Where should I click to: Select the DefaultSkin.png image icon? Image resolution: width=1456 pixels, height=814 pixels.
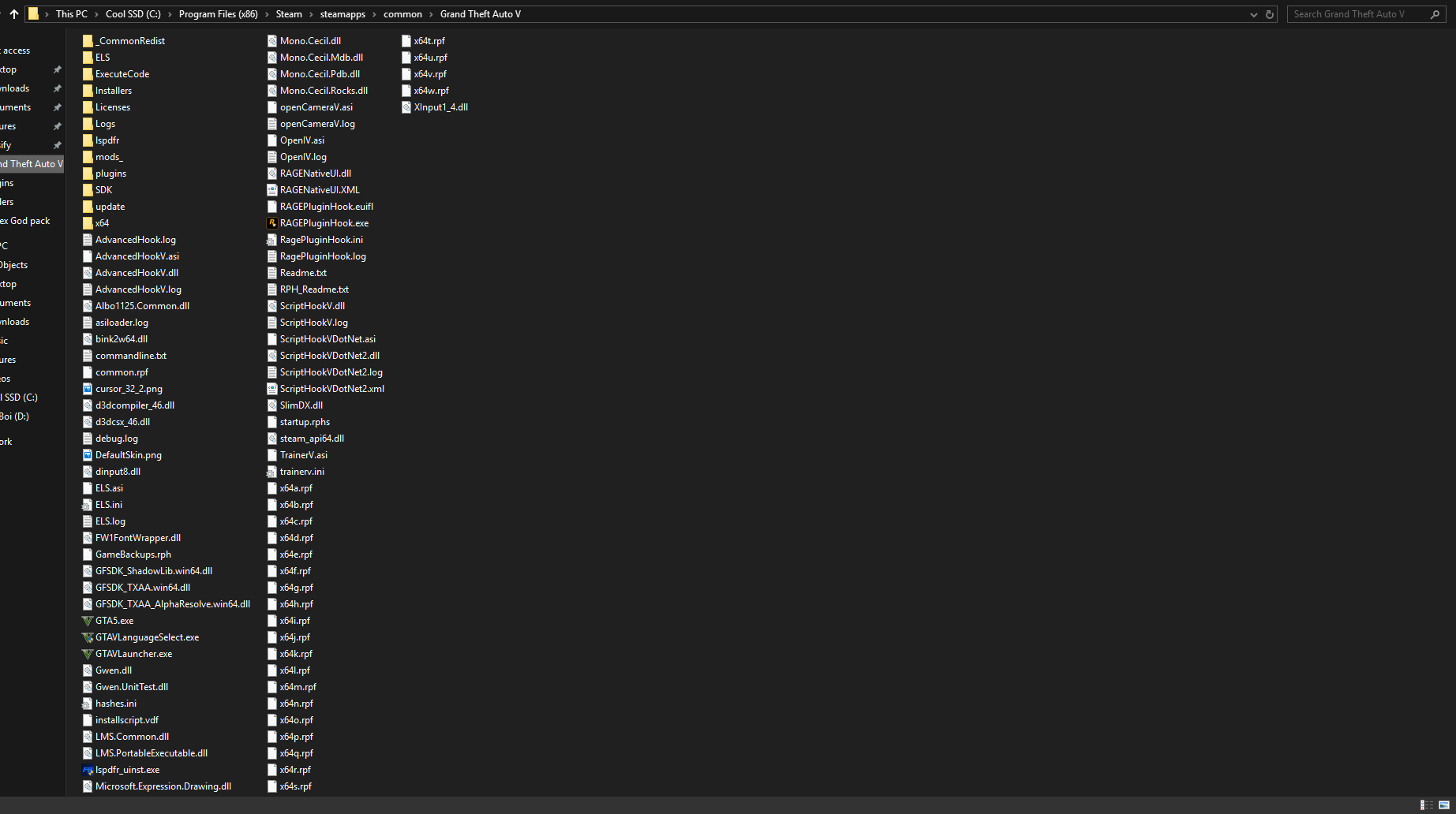[88, 455]
